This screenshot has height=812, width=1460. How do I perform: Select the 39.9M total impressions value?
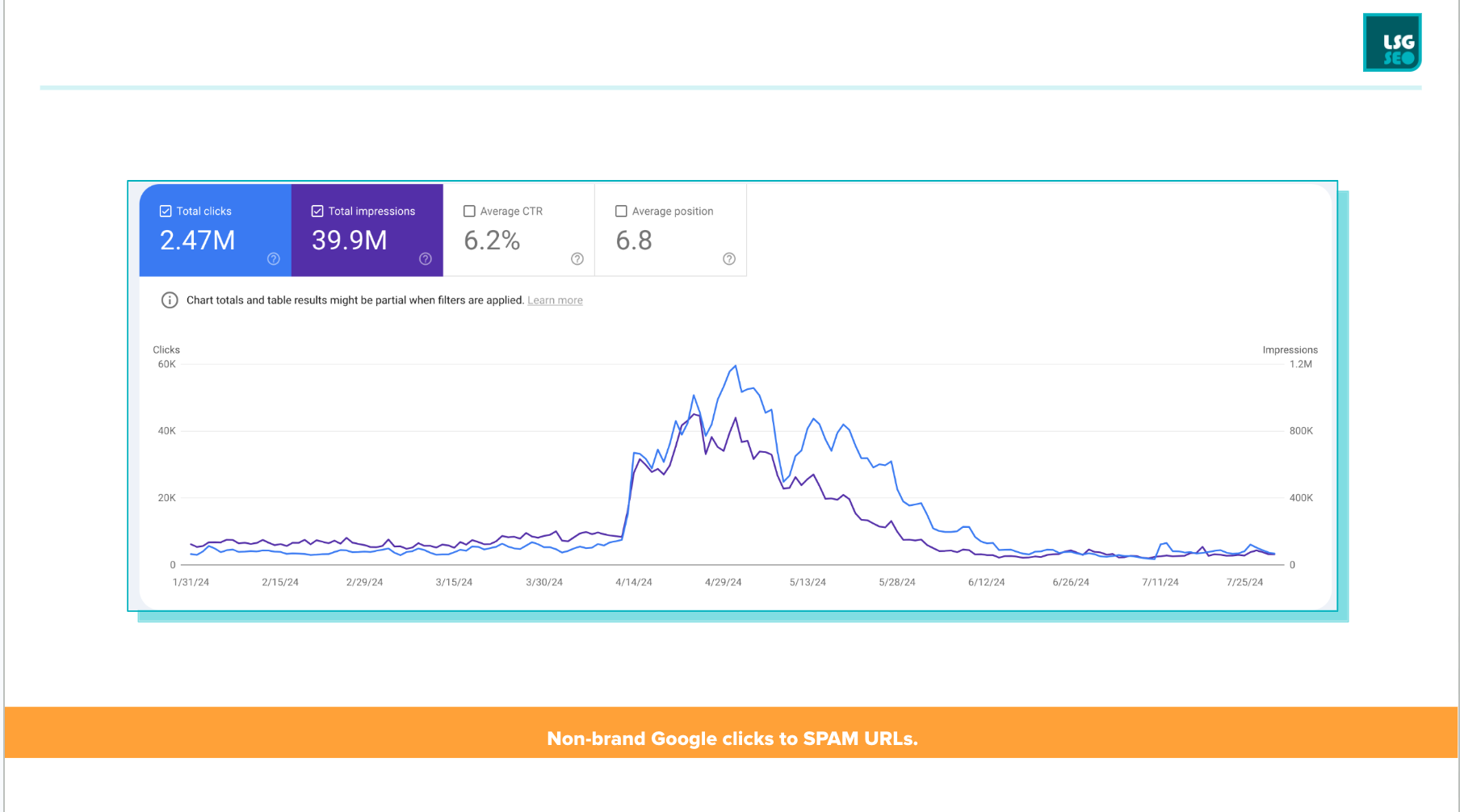(350, 241)
